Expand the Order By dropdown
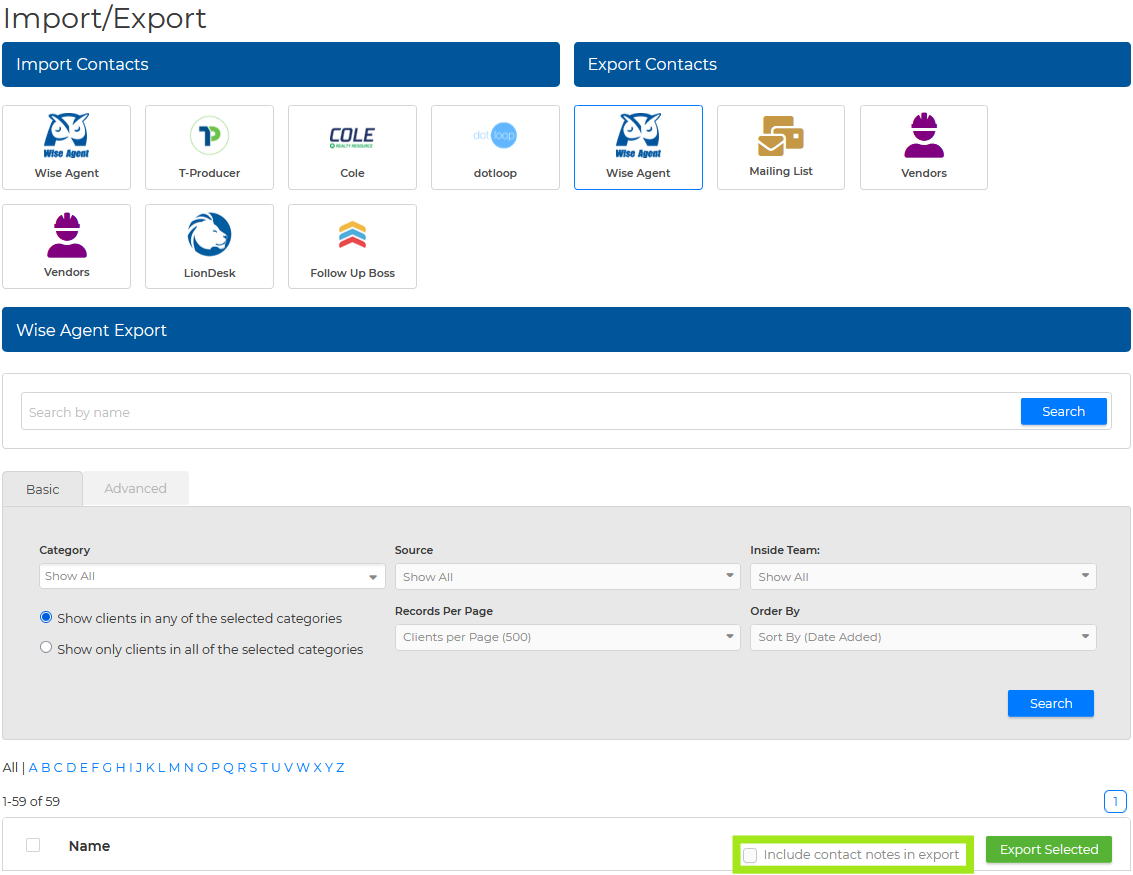 click(923, 637)
